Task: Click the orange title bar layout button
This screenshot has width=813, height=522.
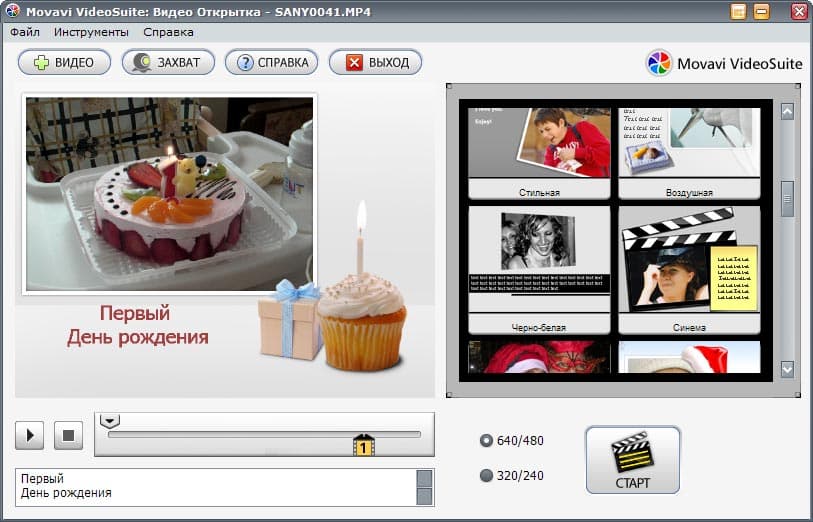Action: pyautogui.click(x=738, y=11)
